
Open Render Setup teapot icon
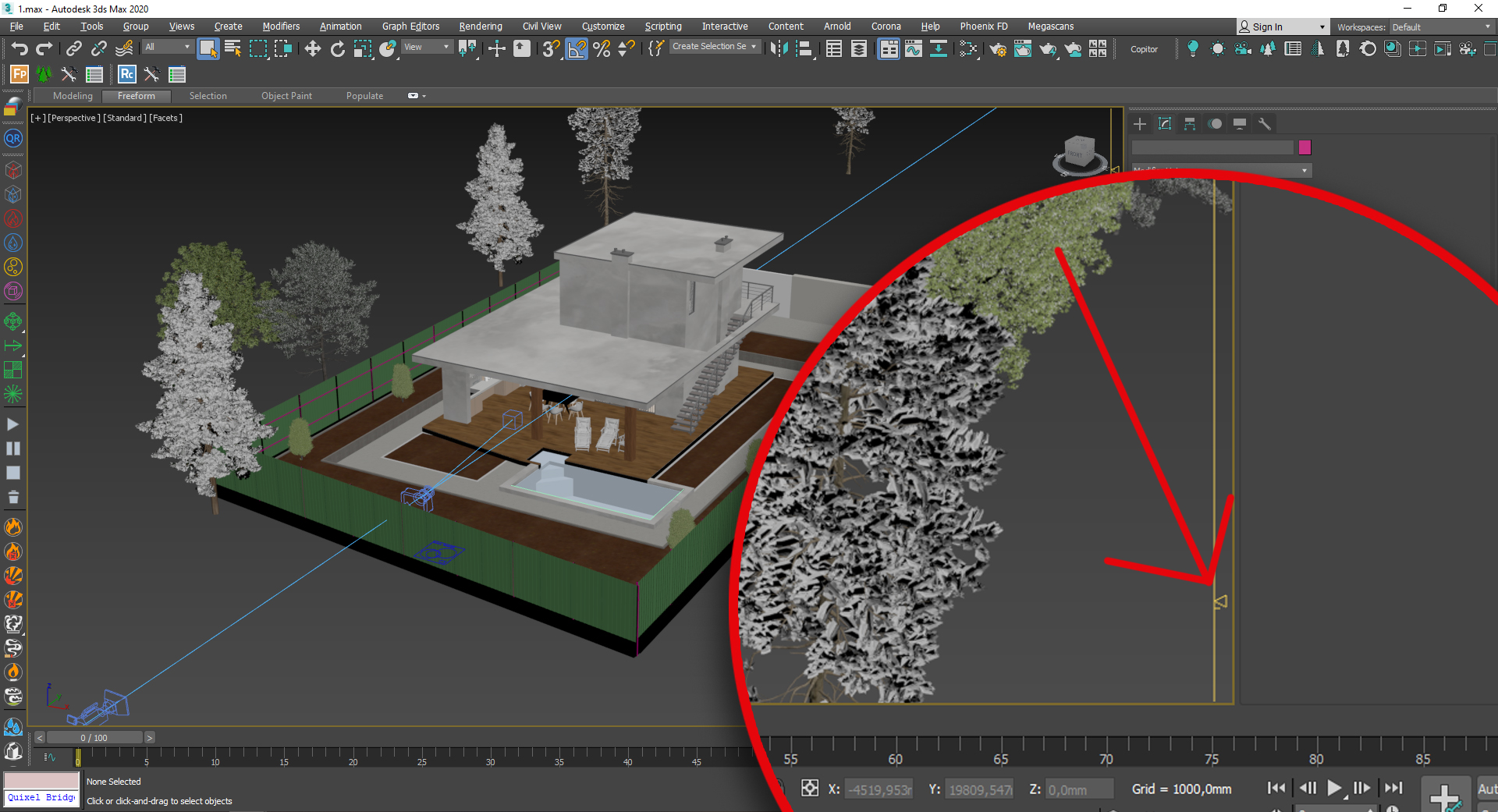[x=997, y=49]
